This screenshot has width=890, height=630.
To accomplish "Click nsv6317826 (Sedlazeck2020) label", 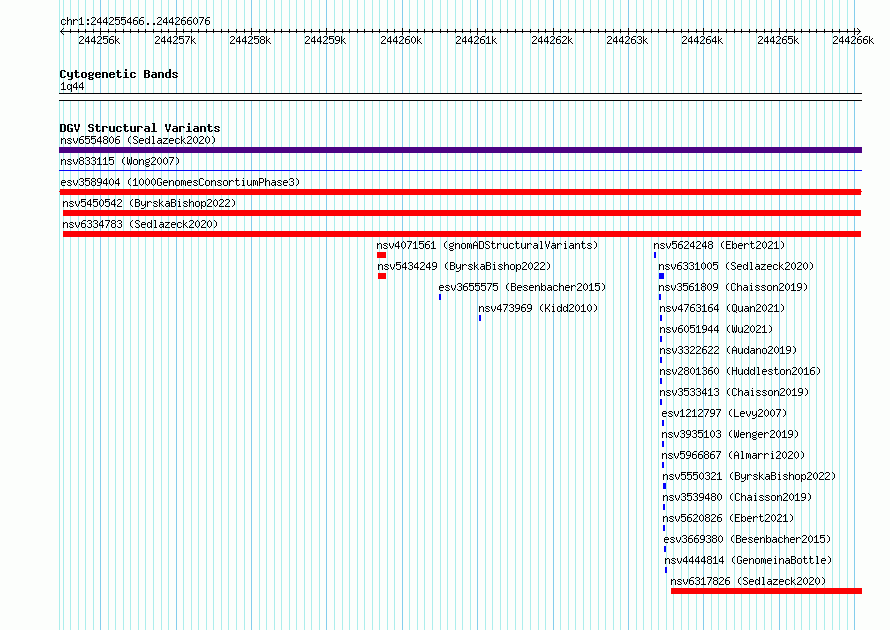I will click(x=748, y=581).
